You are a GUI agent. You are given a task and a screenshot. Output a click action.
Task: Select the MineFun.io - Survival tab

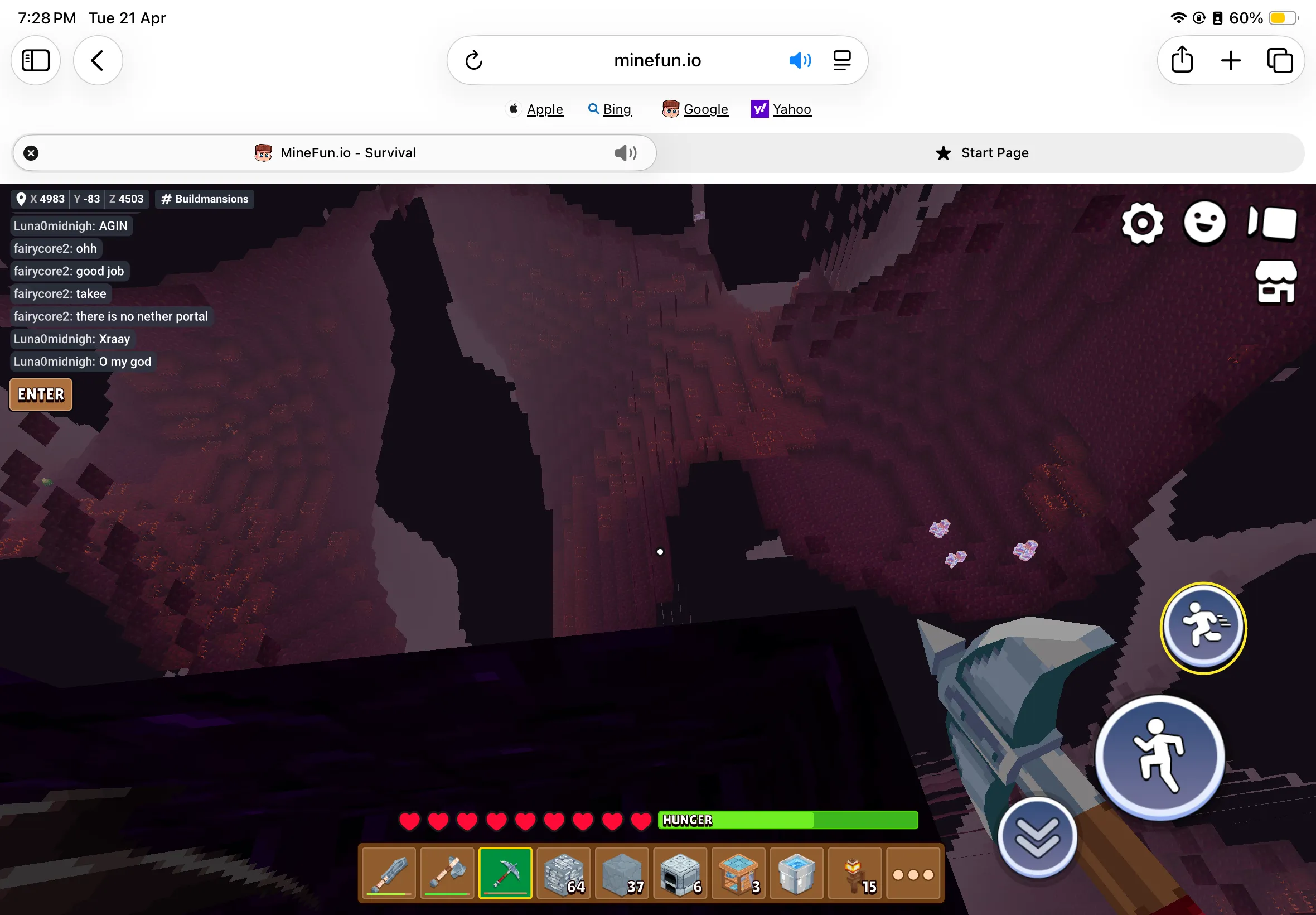pyautogui.click(x=335, y=153)
